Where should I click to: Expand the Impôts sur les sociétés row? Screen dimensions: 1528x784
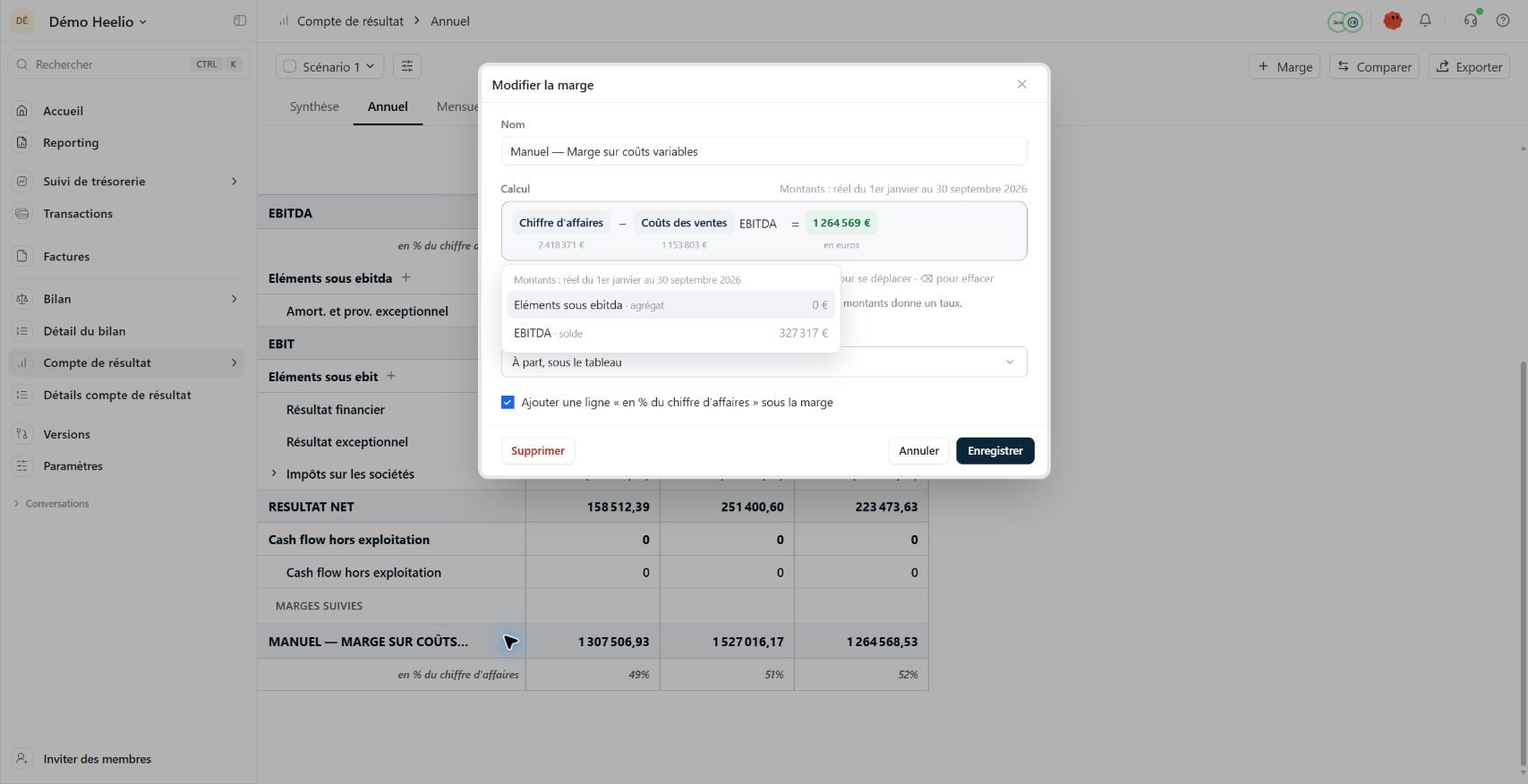click(x=274, y=473)
